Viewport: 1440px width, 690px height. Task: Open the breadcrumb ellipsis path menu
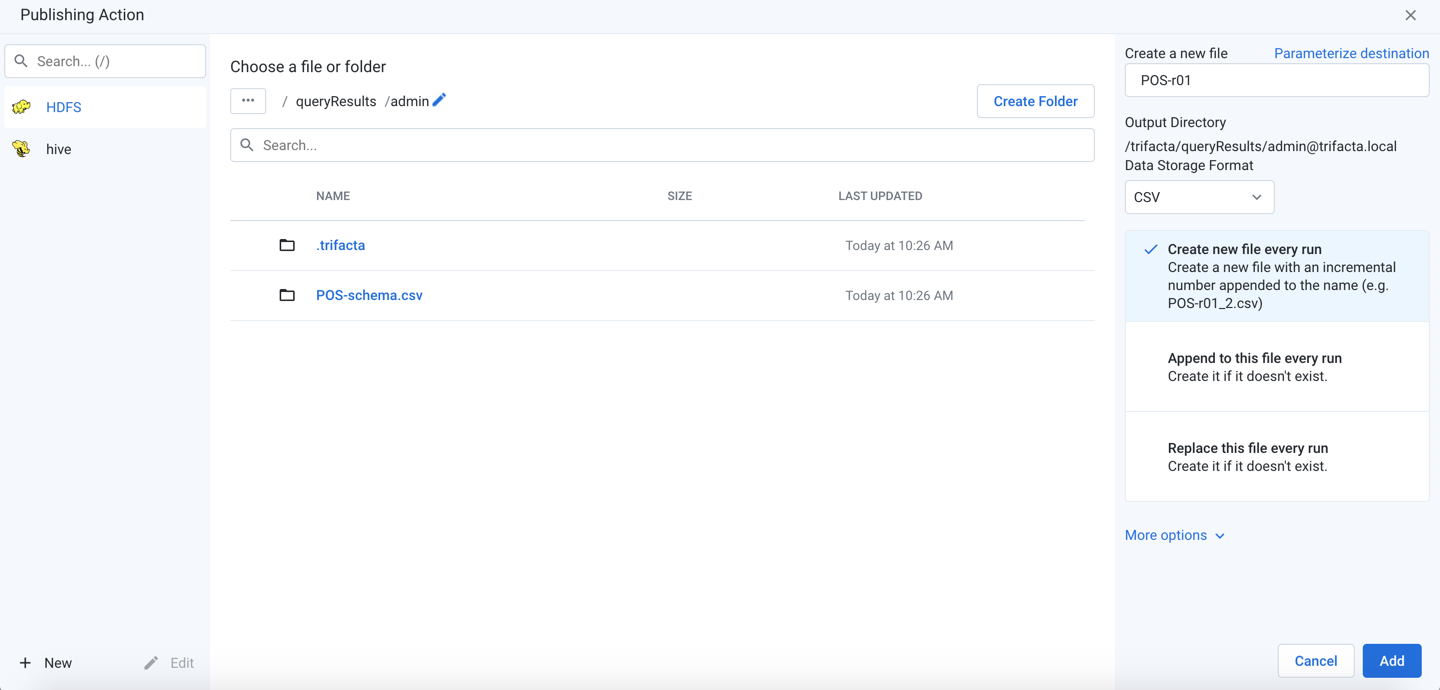click(248, 101)
